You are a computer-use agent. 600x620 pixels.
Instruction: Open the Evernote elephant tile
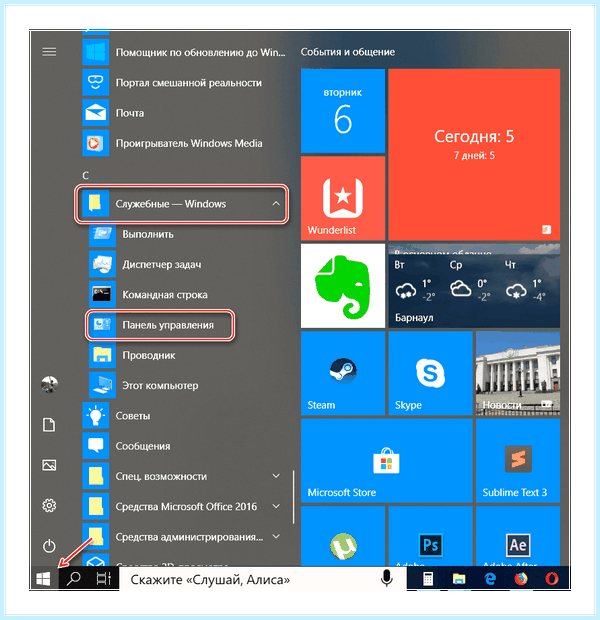343,285
